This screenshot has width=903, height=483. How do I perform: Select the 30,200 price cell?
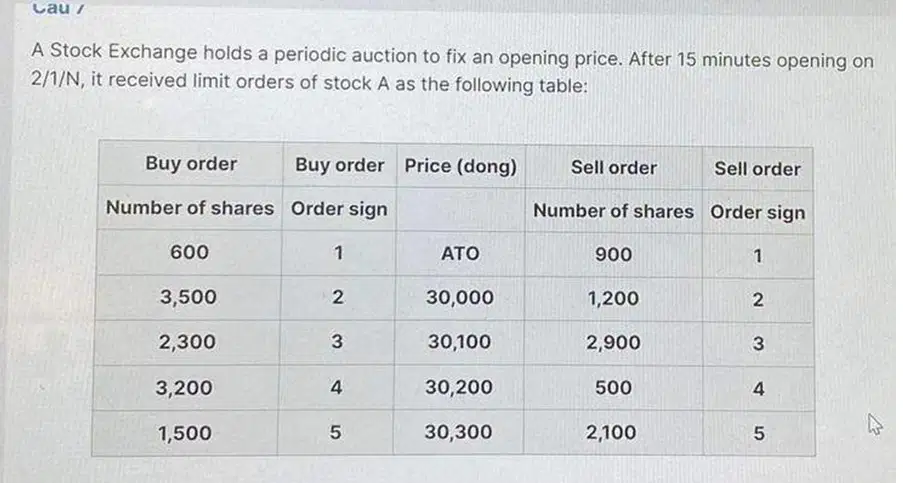click(x=458, y=387)
